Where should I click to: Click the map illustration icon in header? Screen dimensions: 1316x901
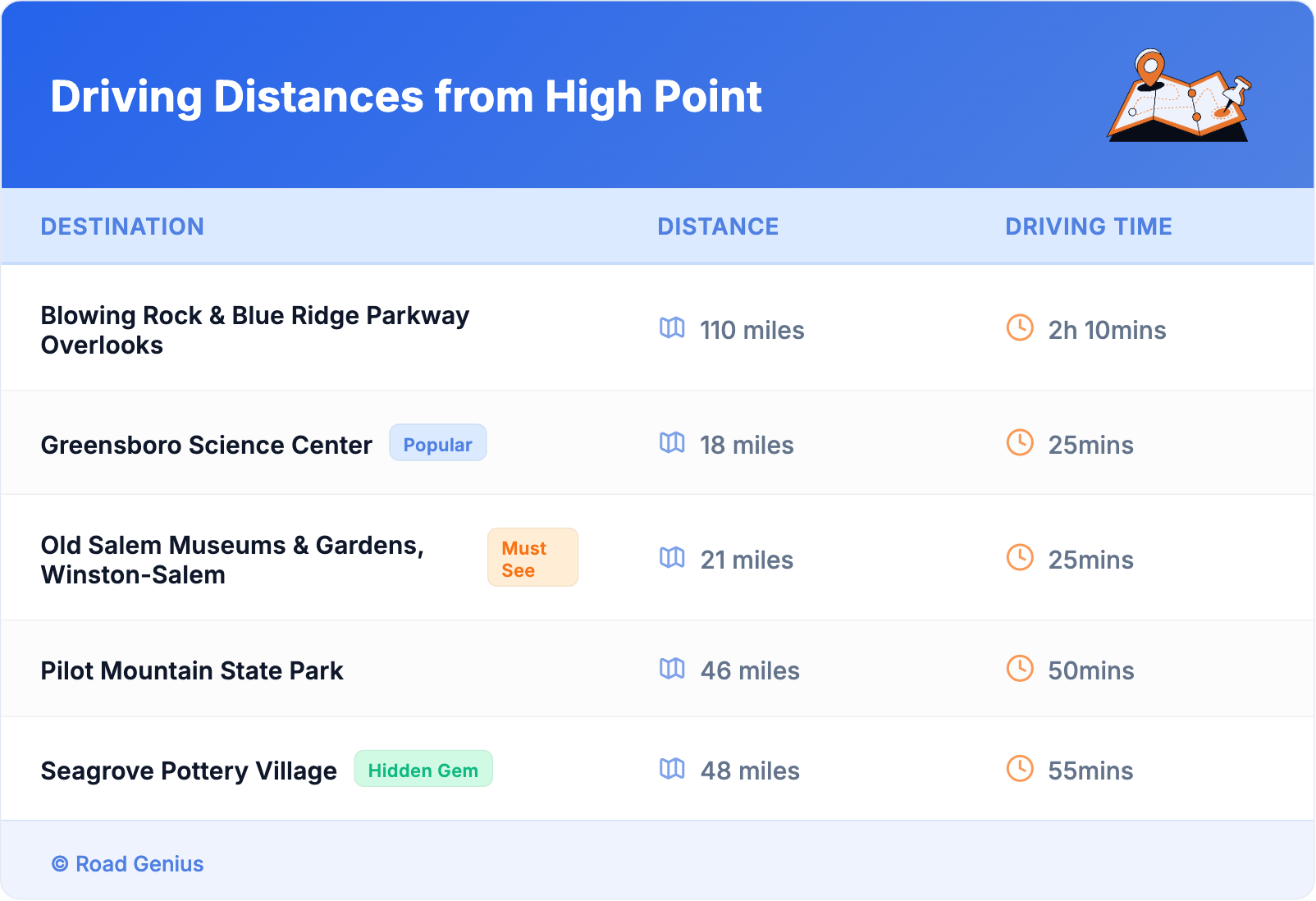click(1179, 96)
